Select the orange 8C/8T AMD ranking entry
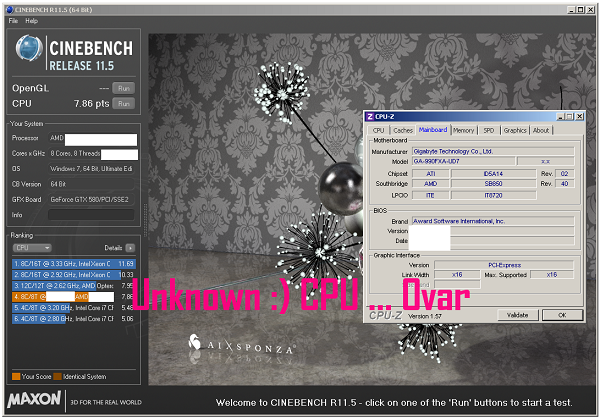The image size is (600, 419). pyautogui.click(x=74, y=297)
